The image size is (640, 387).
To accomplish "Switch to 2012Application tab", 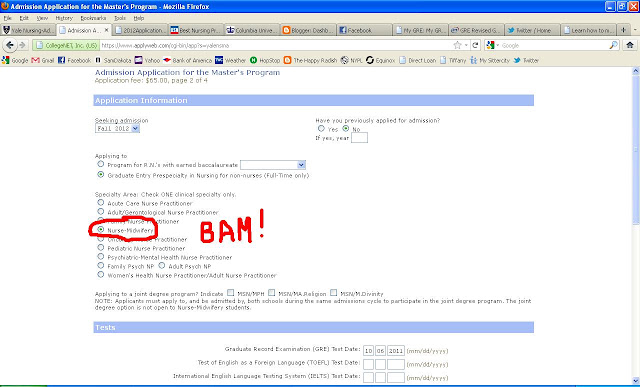I will pyautogui.click(x=140, y=30).
